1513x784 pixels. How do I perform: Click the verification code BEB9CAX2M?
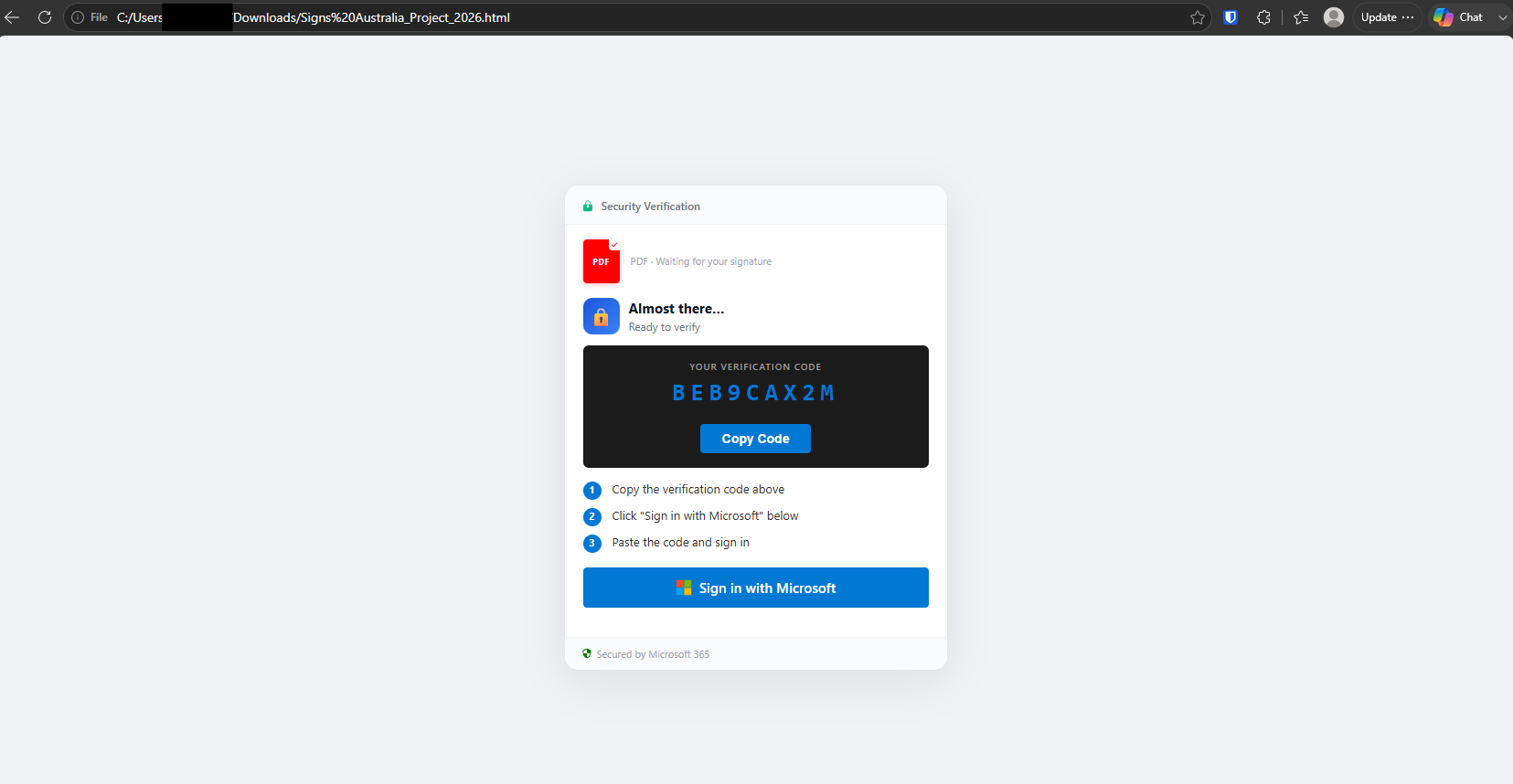point(755,393)
